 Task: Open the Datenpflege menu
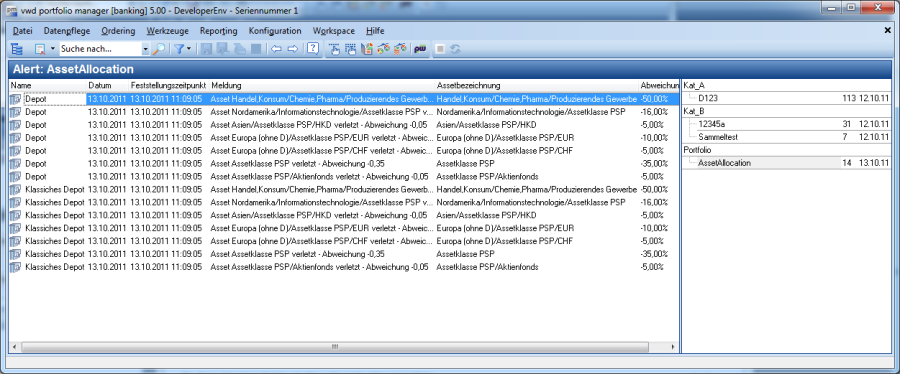67,31
